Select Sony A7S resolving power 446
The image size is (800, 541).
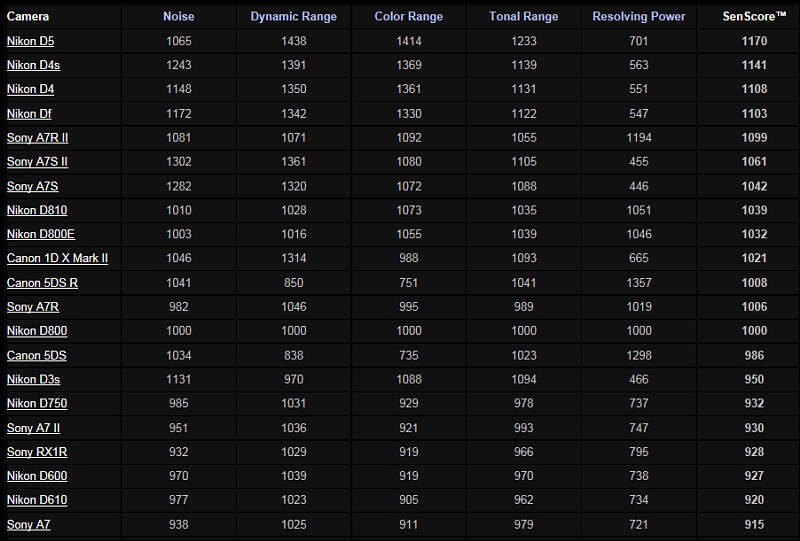click(639, 186)
